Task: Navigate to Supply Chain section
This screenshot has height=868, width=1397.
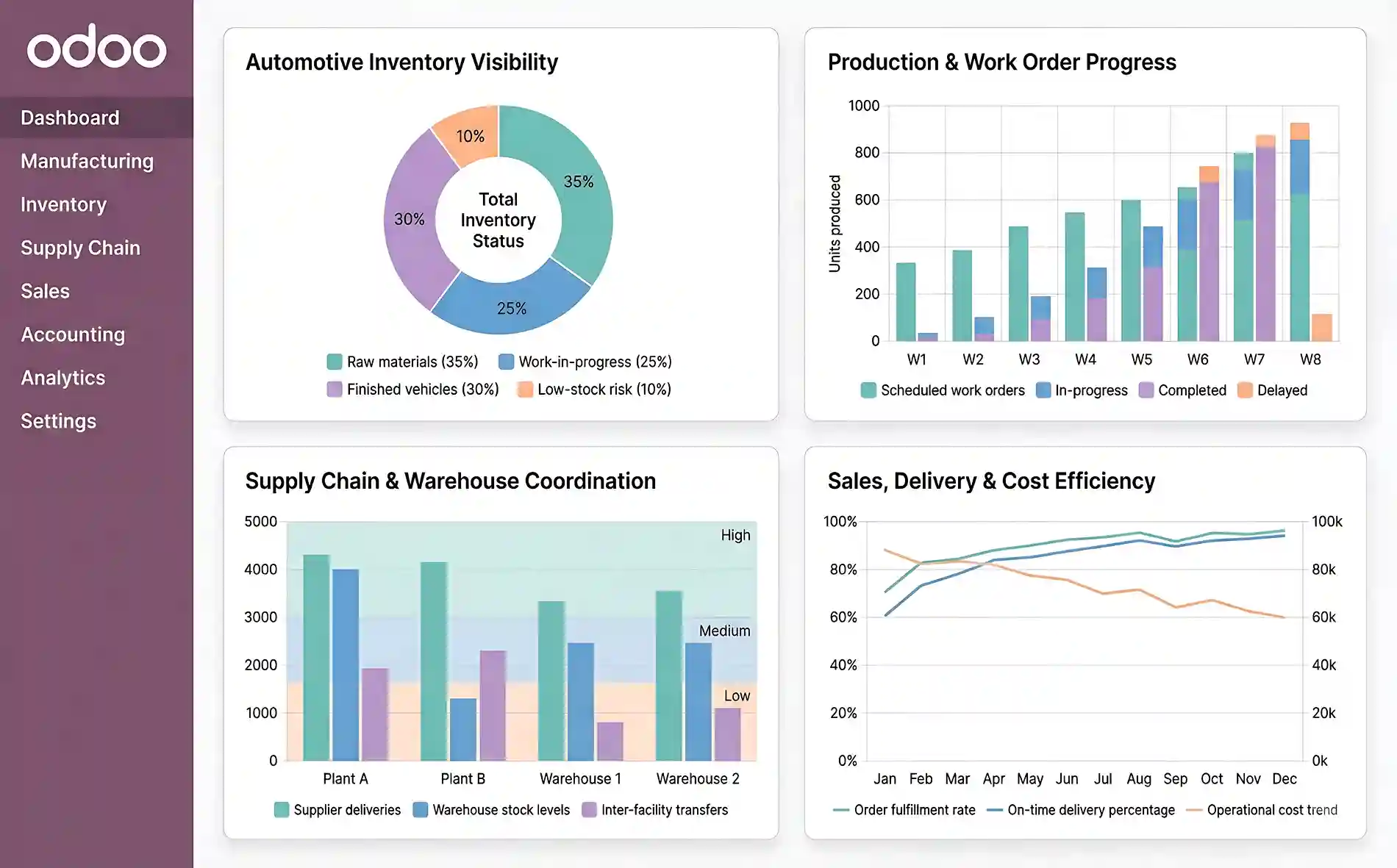Action: point(81,247)
